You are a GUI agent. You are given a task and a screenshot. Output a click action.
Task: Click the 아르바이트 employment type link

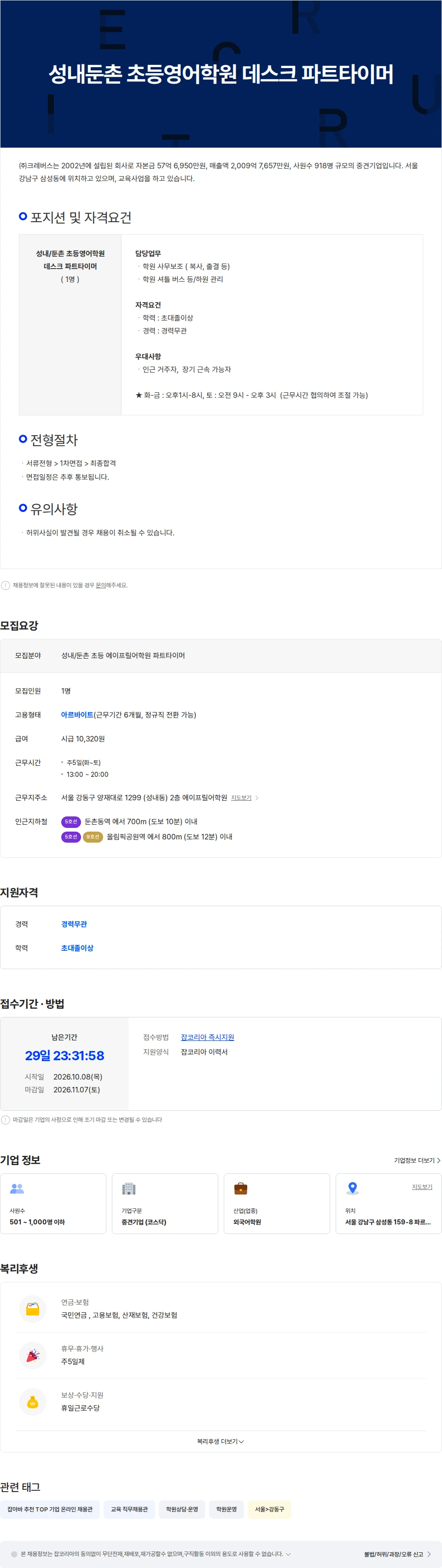point(77,715)
